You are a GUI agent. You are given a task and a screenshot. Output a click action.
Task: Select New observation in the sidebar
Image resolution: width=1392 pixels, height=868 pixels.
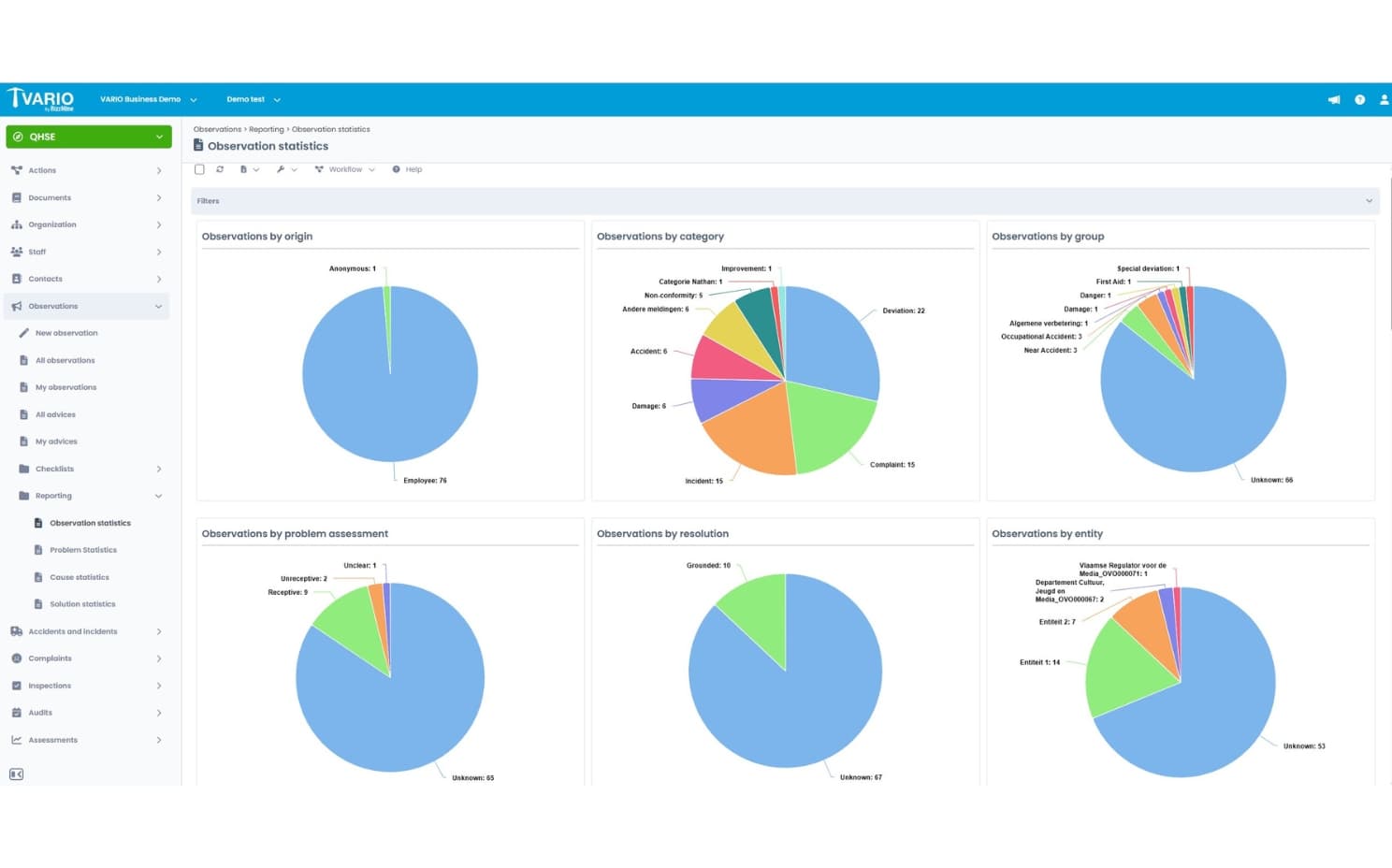tap(66, 333)
